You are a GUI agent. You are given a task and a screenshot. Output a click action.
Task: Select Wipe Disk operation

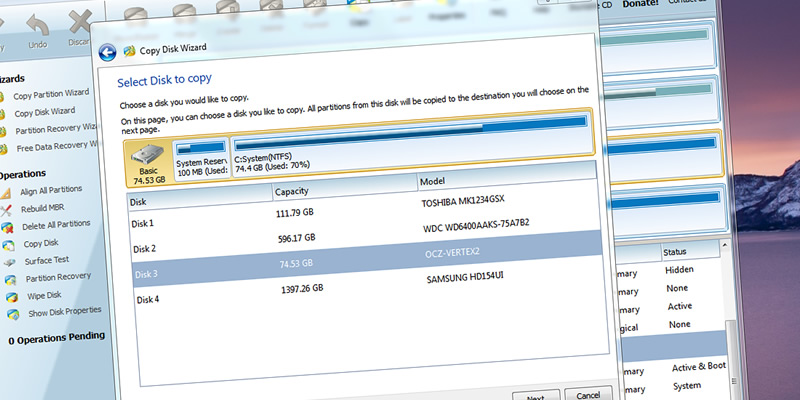[44, 295]
